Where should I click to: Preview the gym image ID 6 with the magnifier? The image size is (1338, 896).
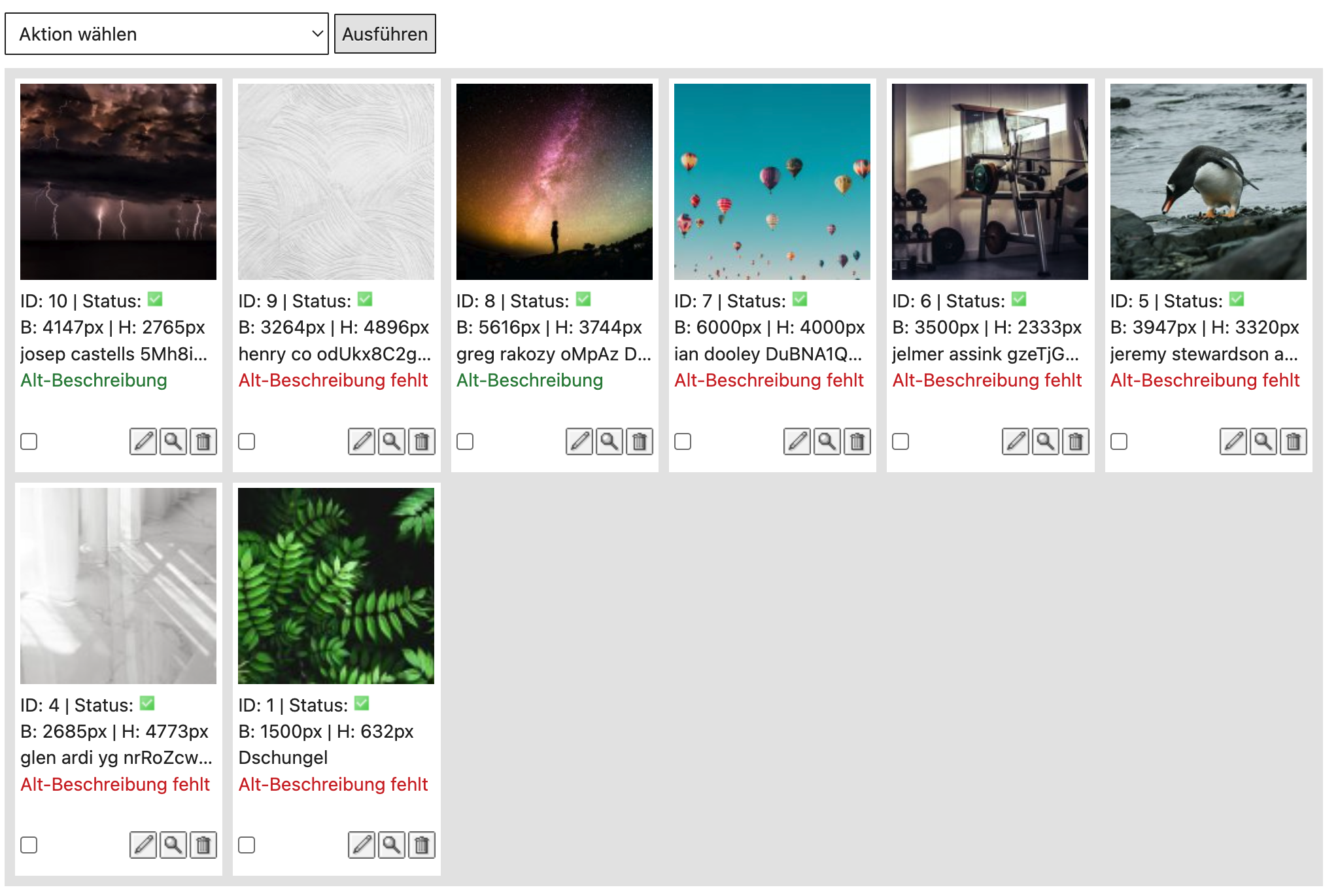[x=1046, y=441]
